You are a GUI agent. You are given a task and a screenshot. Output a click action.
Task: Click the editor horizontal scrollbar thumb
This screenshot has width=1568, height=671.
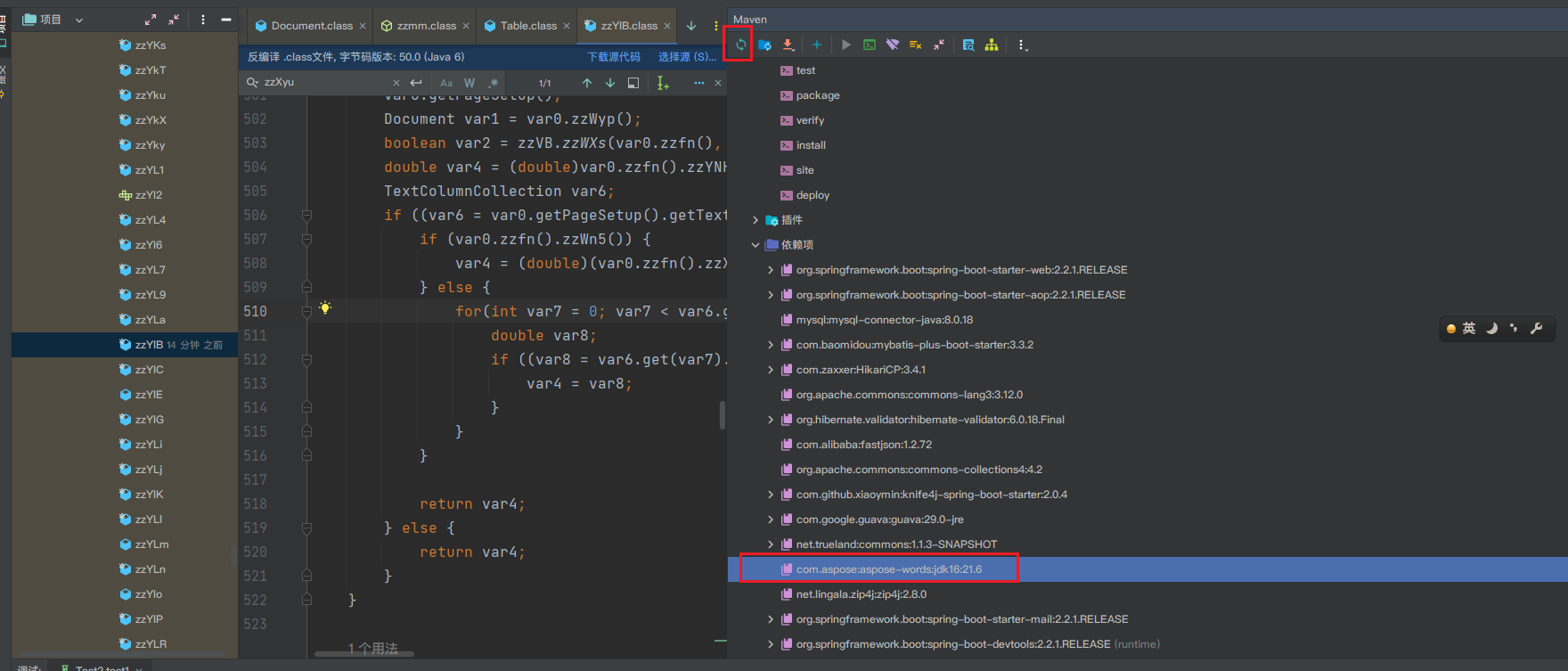(364, 653)
